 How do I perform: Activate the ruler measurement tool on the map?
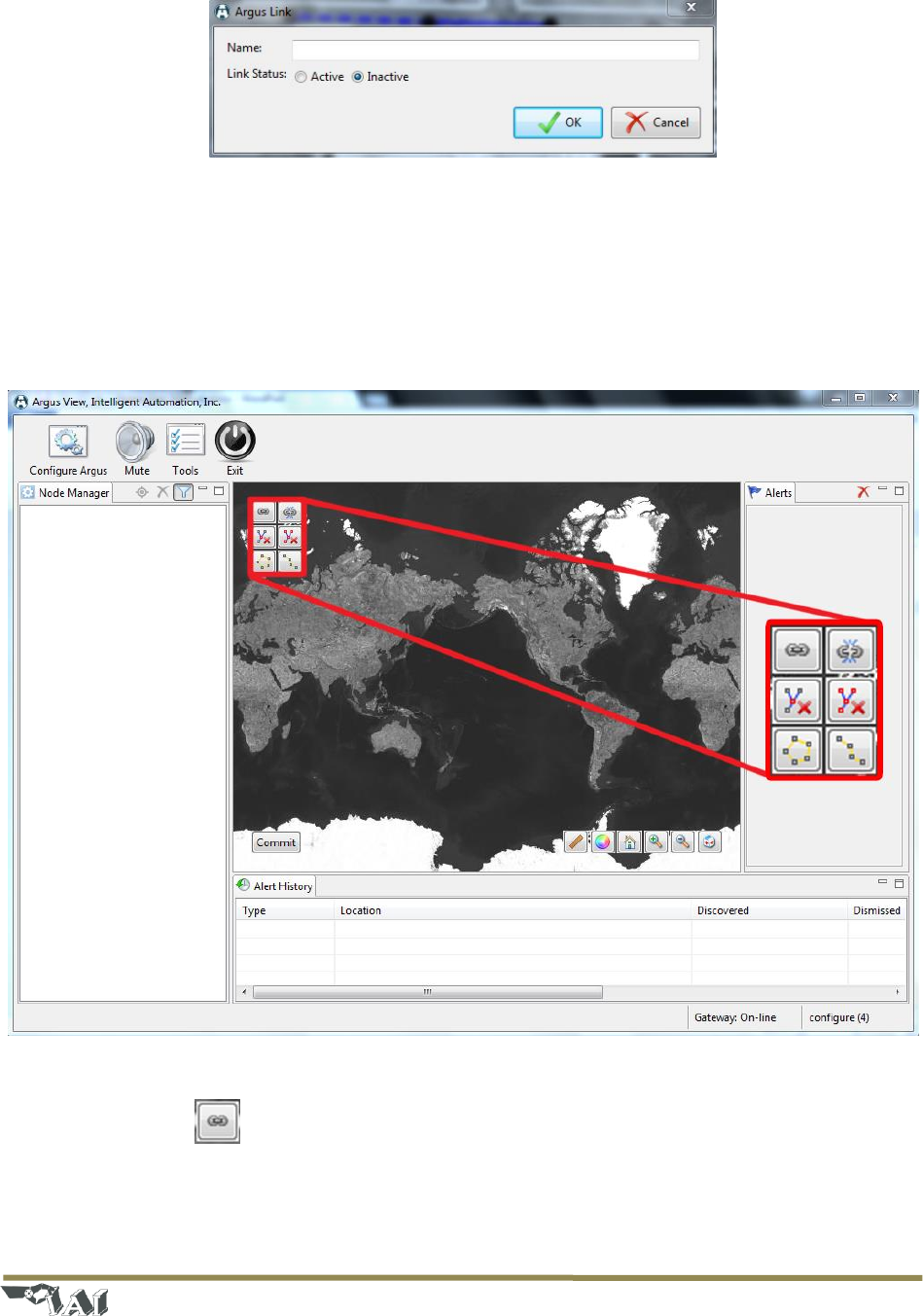point(576,842)
